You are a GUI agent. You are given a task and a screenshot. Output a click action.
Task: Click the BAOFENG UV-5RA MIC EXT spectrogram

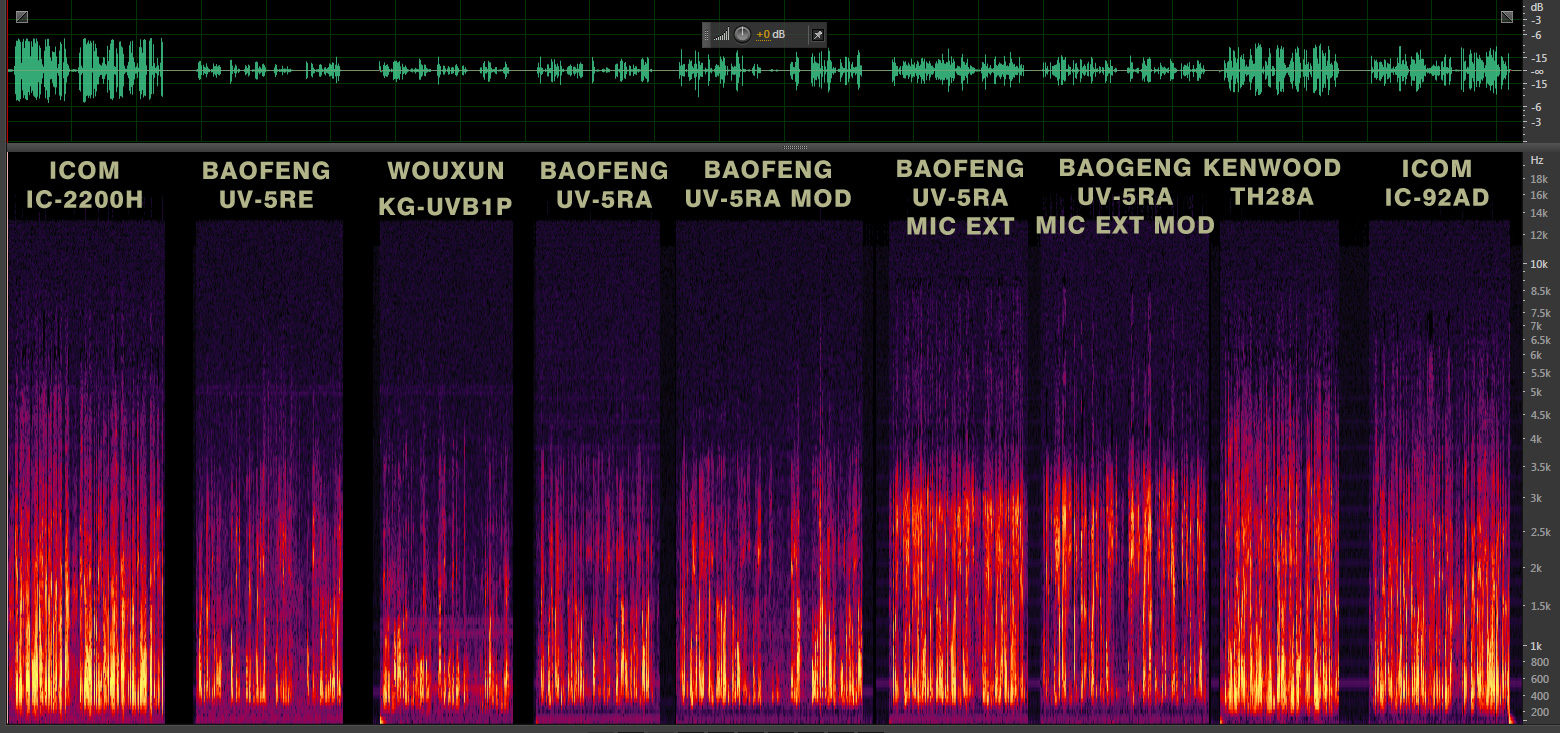coord(958,500)
